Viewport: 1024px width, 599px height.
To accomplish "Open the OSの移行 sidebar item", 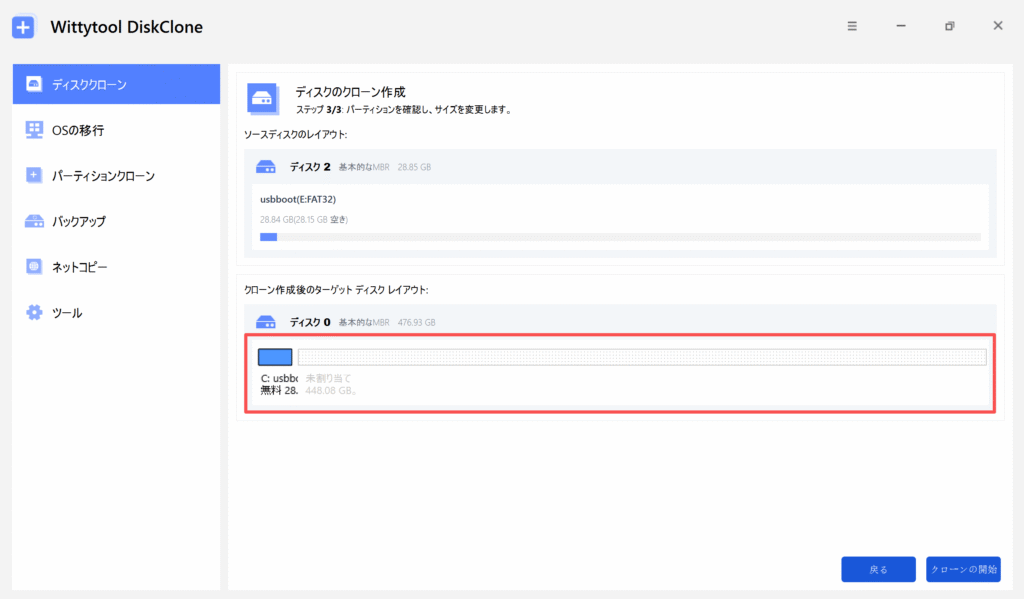I will click(x=116, y=130).
